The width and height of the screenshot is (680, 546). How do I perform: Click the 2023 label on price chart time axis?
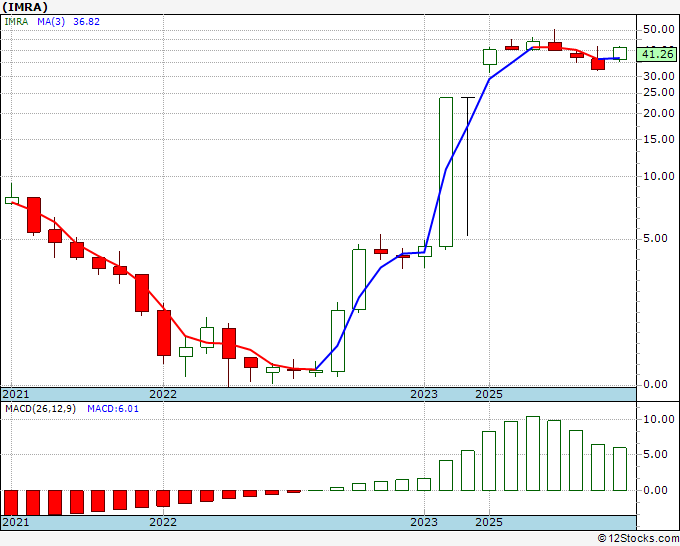click(424, 394)
